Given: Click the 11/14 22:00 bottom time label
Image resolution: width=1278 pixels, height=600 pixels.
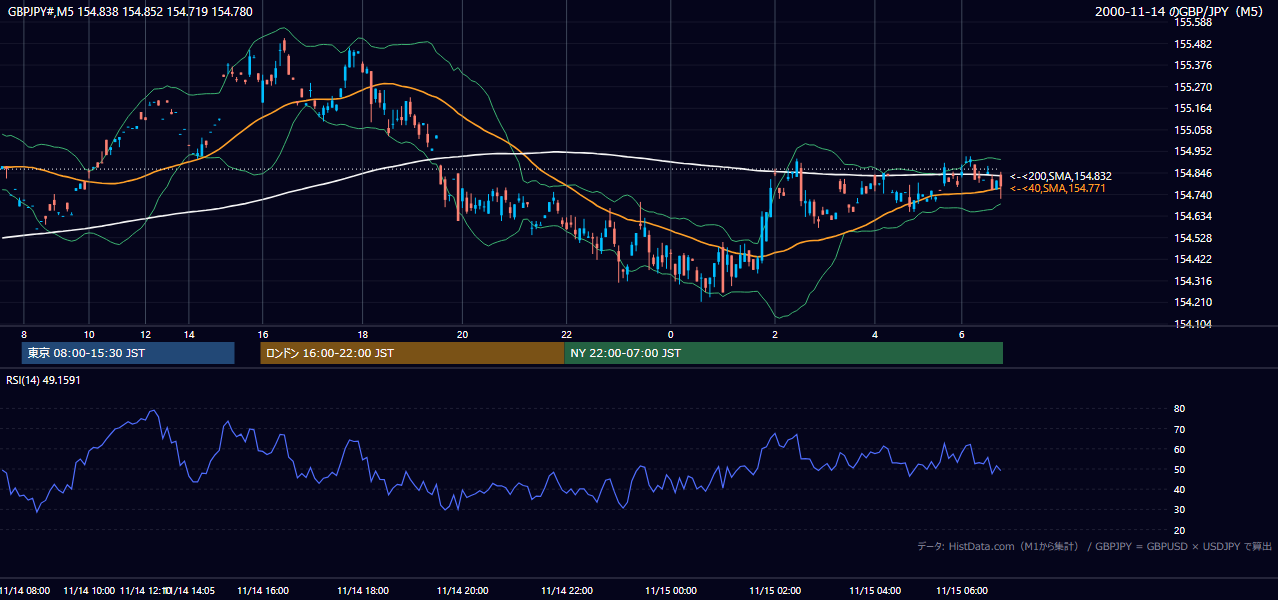Looking at the screenshot, I should [567, 591].
